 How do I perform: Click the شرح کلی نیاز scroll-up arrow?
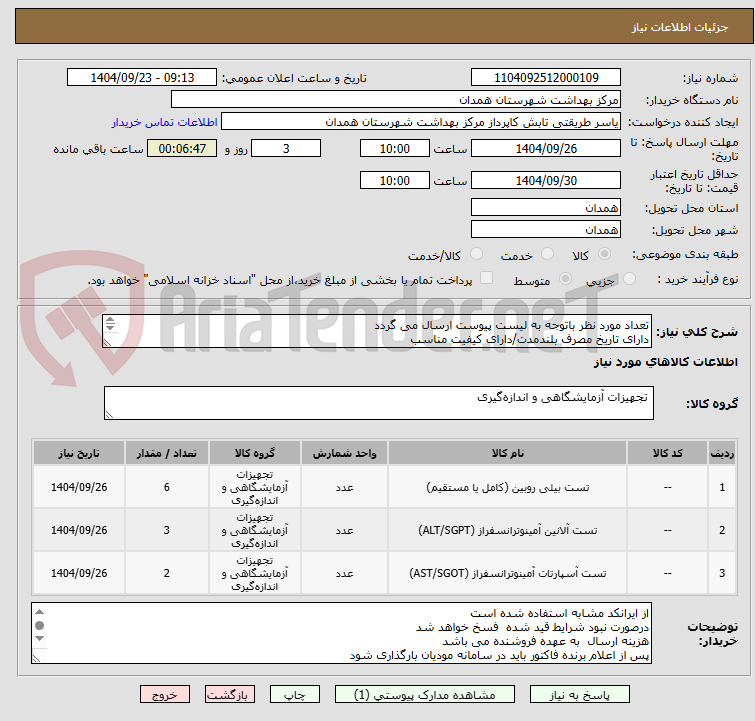(x=110, y=320)
